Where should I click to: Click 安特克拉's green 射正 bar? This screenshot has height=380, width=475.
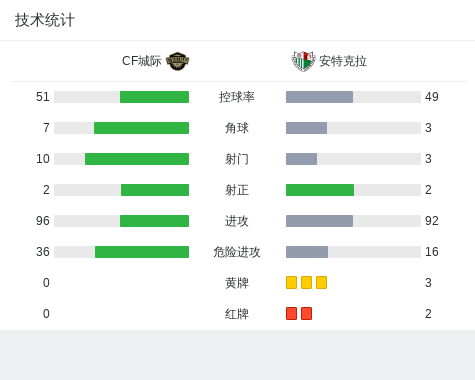(320, 190)
